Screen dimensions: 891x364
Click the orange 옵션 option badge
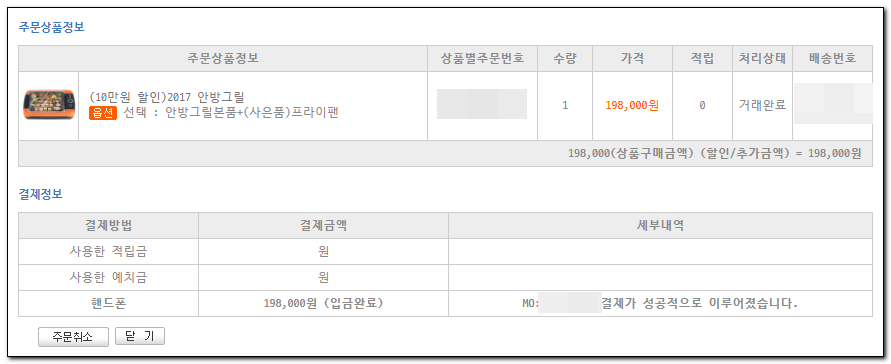click(103, 113)
